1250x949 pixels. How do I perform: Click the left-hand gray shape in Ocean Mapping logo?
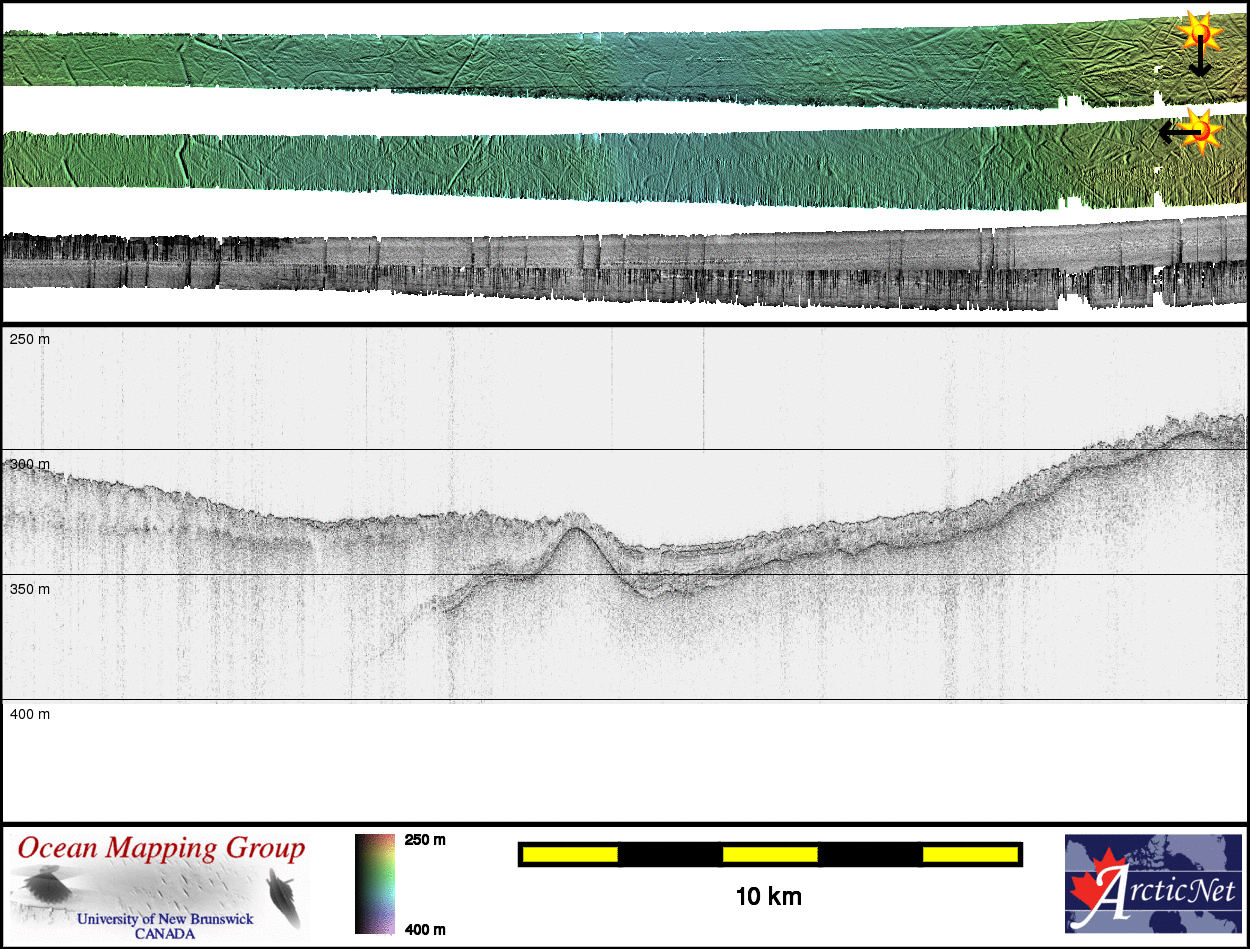pos(46,885)
